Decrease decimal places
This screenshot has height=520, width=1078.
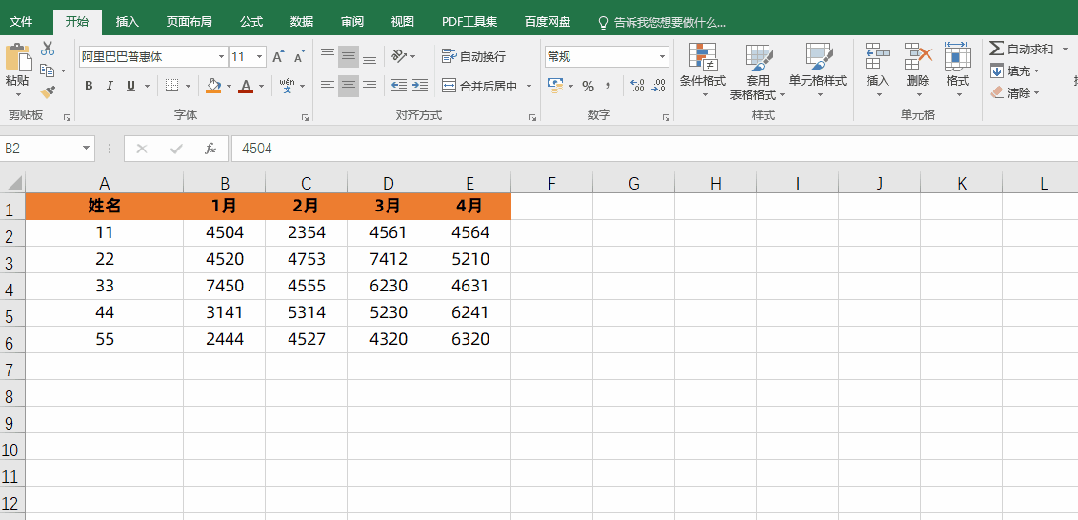pyautogui.click(x=659, y=85)
